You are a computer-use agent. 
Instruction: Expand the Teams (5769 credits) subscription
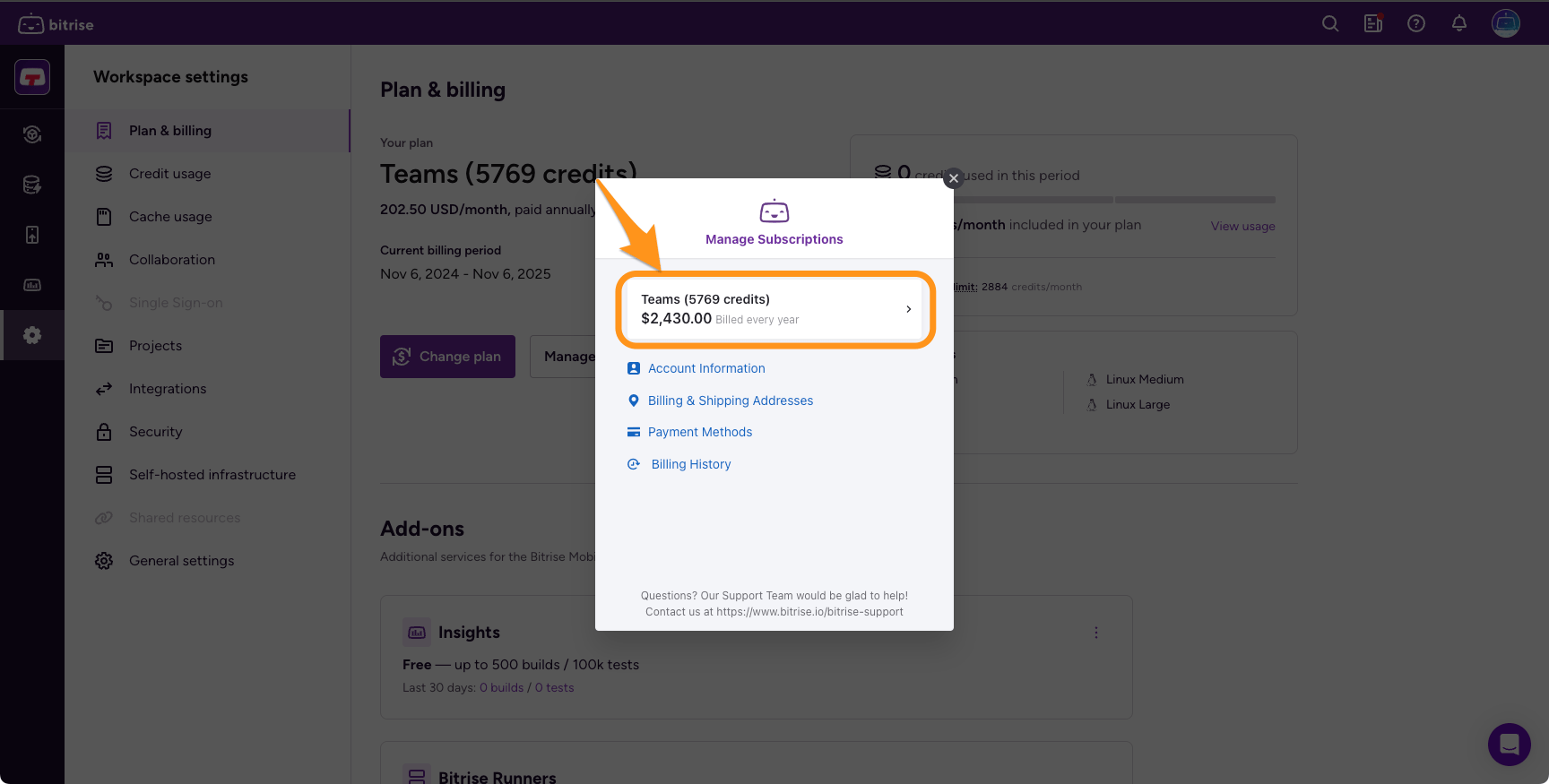pyautogui.click(x=775, y=309)
